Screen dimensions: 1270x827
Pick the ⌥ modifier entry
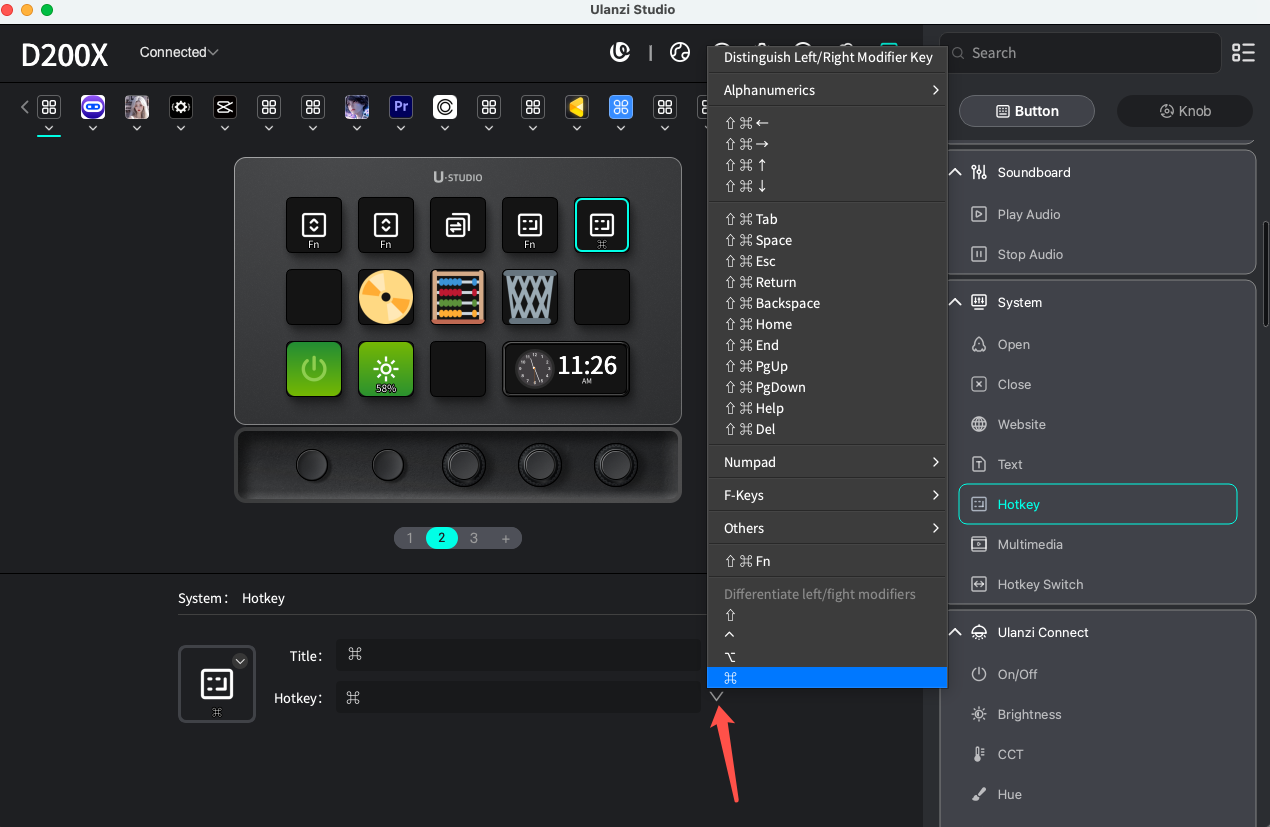click(827, 657)
